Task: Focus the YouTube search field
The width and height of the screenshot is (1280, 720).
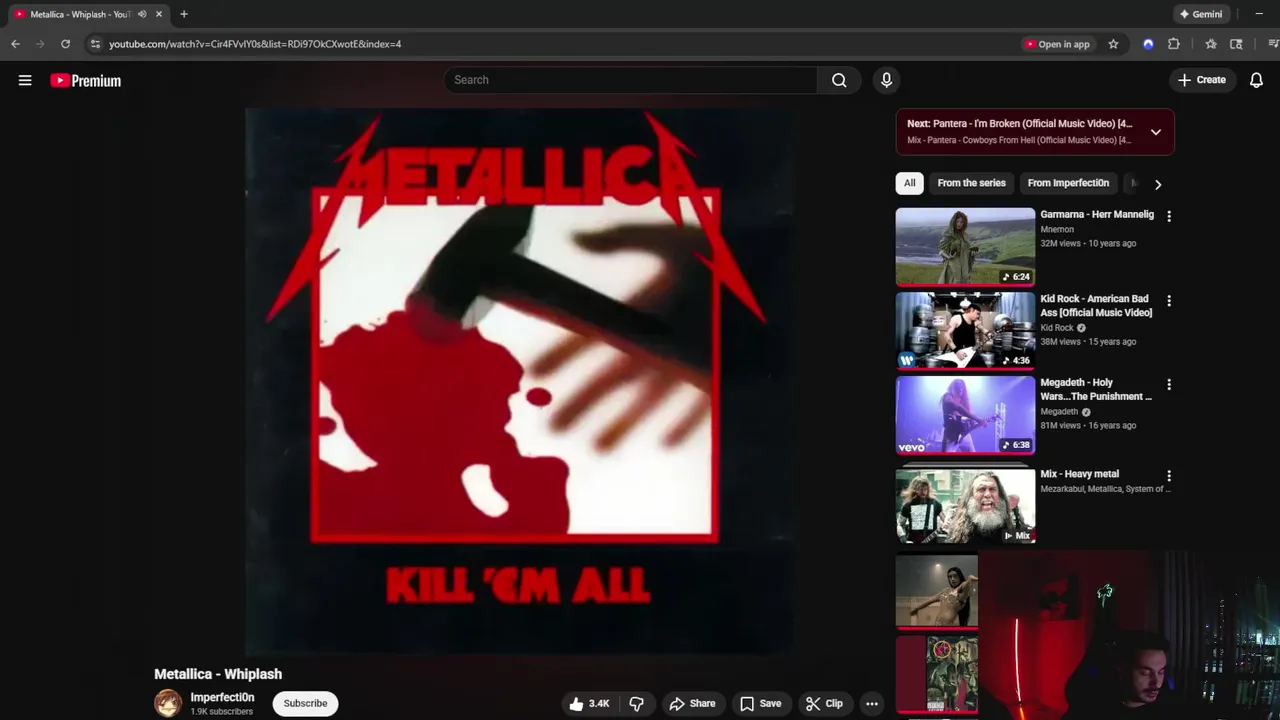Action: click(x=630, y=80)
